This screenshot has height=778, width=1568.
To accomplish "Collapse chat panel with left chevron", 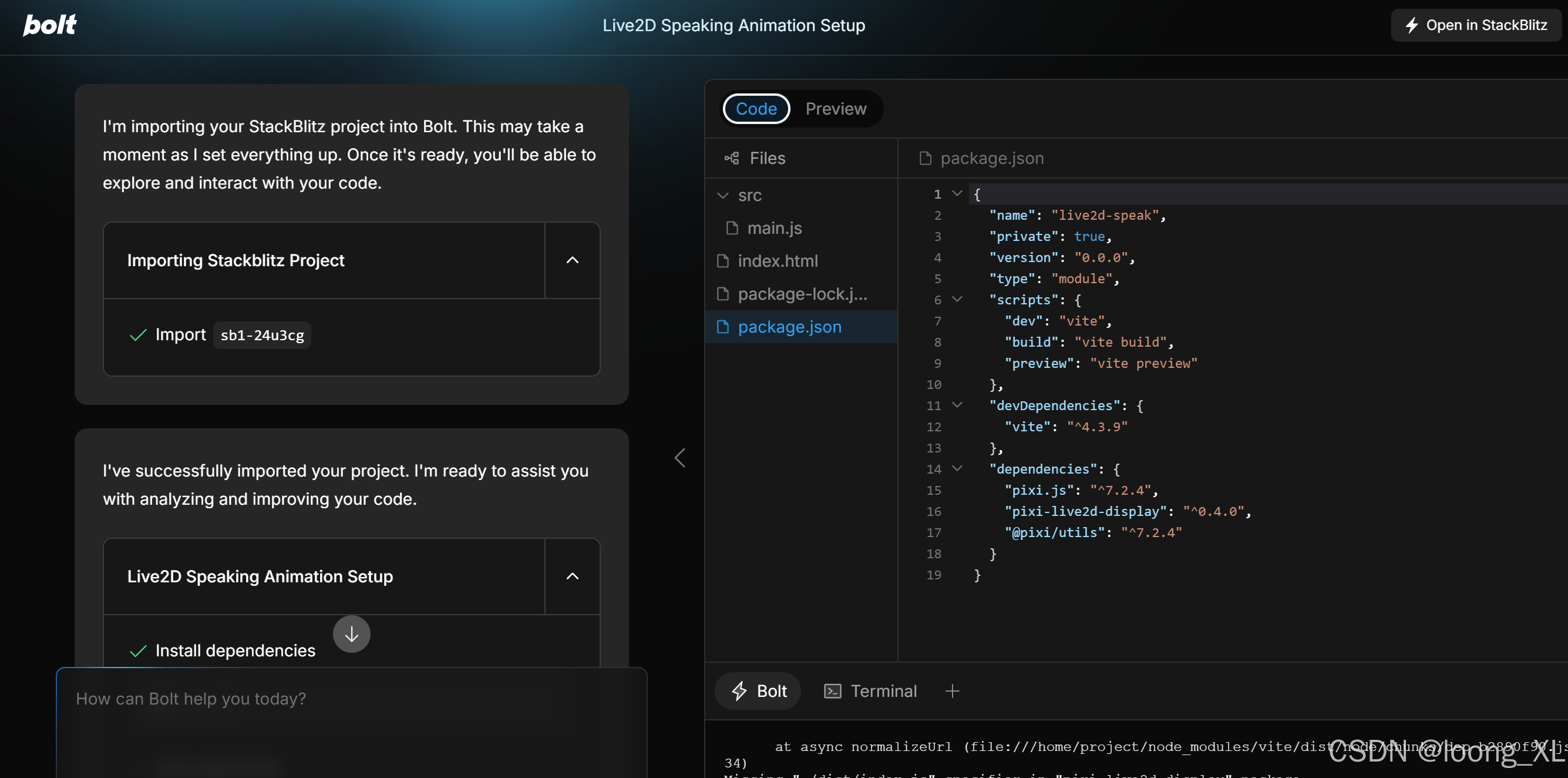I will click(680, 458).
